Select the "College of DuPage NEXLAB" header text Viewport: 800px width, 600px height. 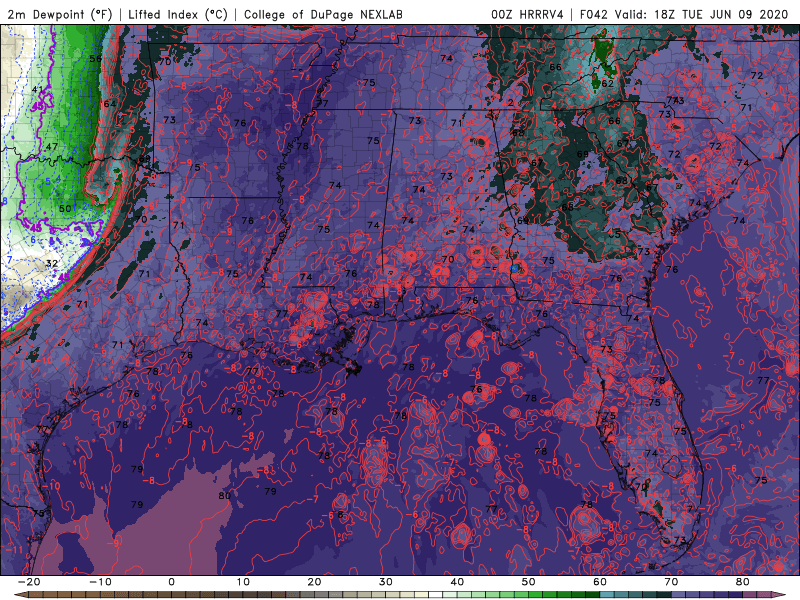[323, 14]
